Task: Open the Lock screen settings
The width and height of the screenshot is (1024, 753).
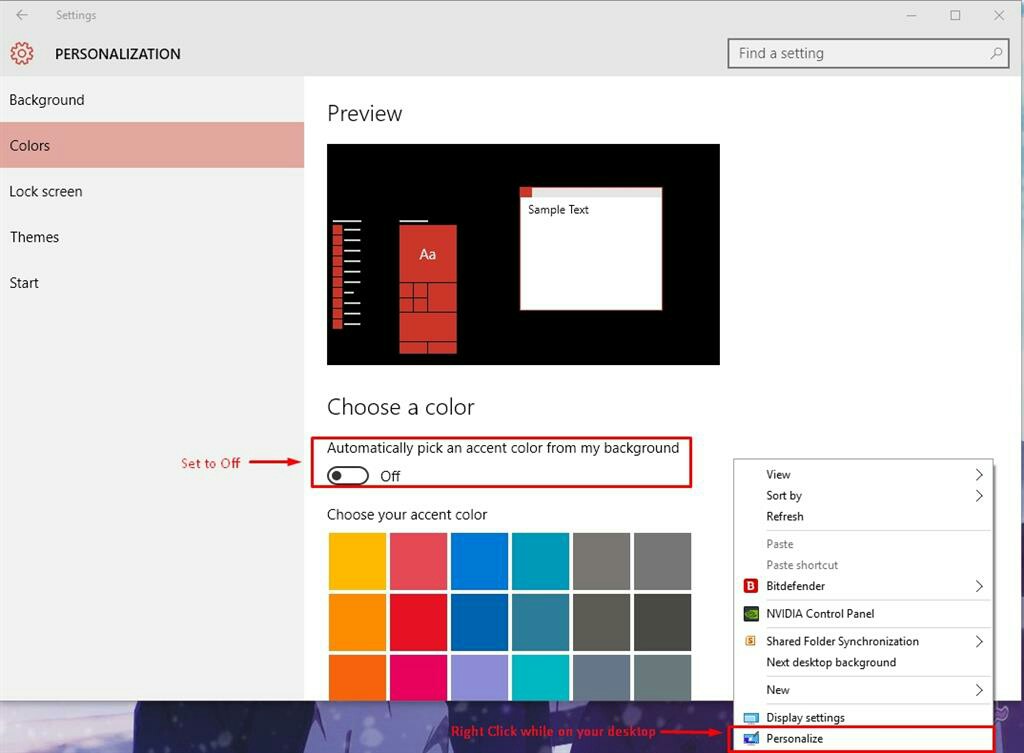Action: pos(46,191)
